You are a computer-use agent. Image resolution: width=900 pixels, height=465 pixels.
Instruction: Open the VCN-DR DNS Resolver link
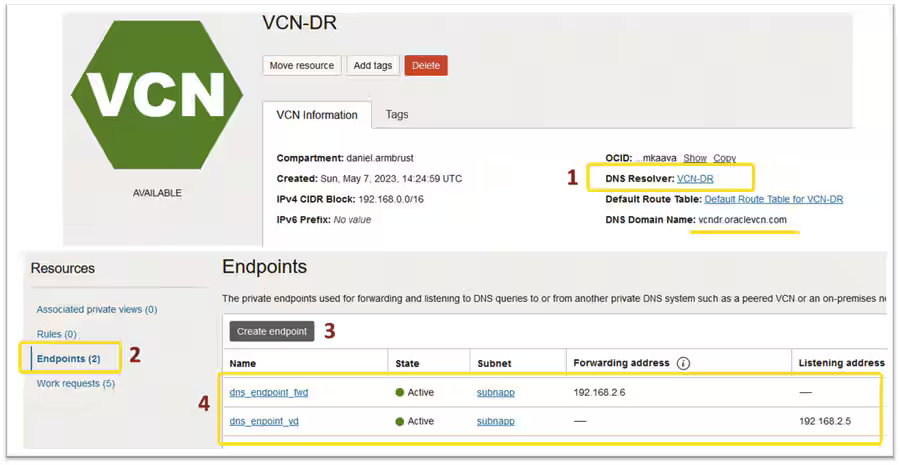(695, 179)
